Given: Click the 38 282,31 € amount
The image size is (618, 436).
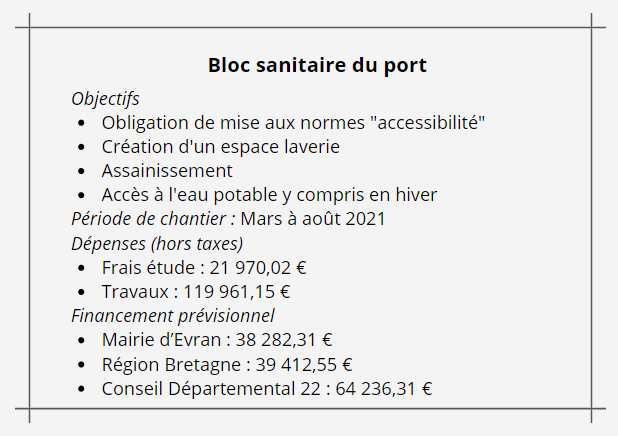Looking at the screenshot, I should 284,340.
